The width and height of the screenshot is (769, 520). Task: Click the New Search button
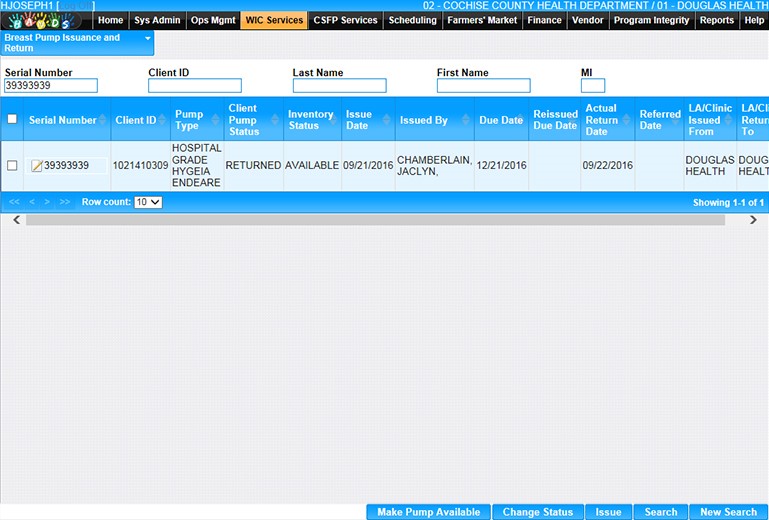728,512
